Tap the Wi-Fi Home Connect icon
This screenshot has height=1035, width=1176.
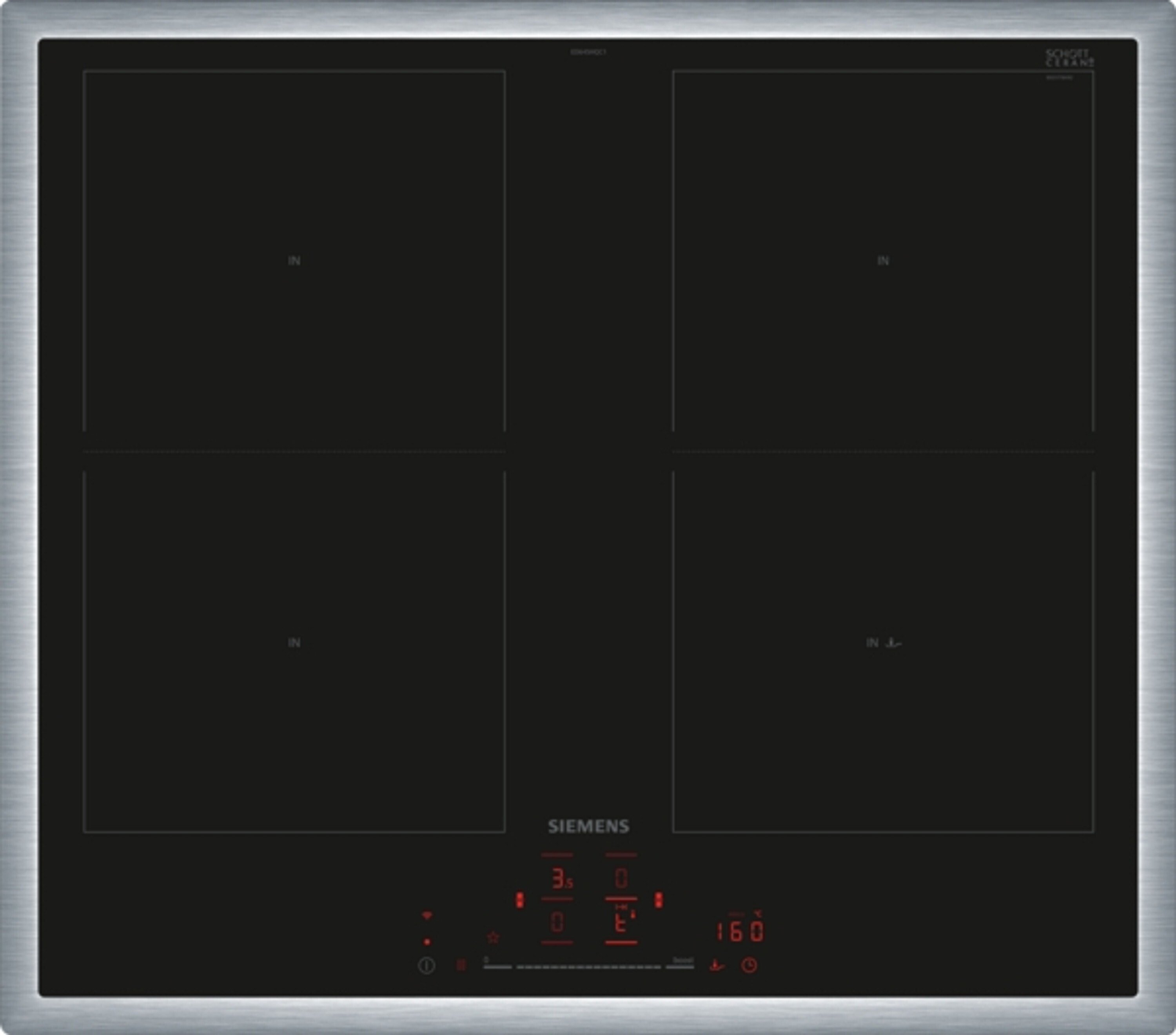point(427,915)
